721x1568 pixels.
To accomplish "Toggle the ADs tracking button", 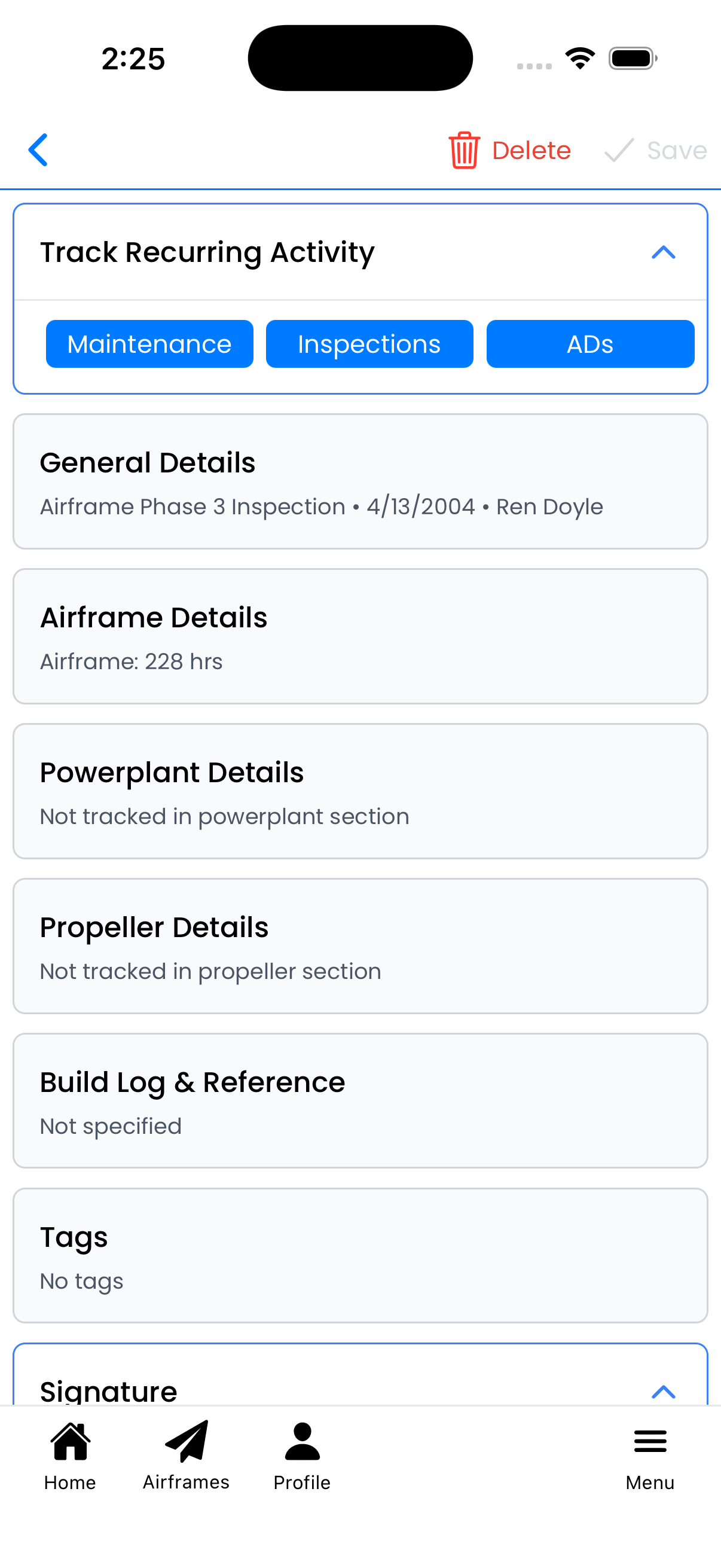I will (x=589, y=344).
